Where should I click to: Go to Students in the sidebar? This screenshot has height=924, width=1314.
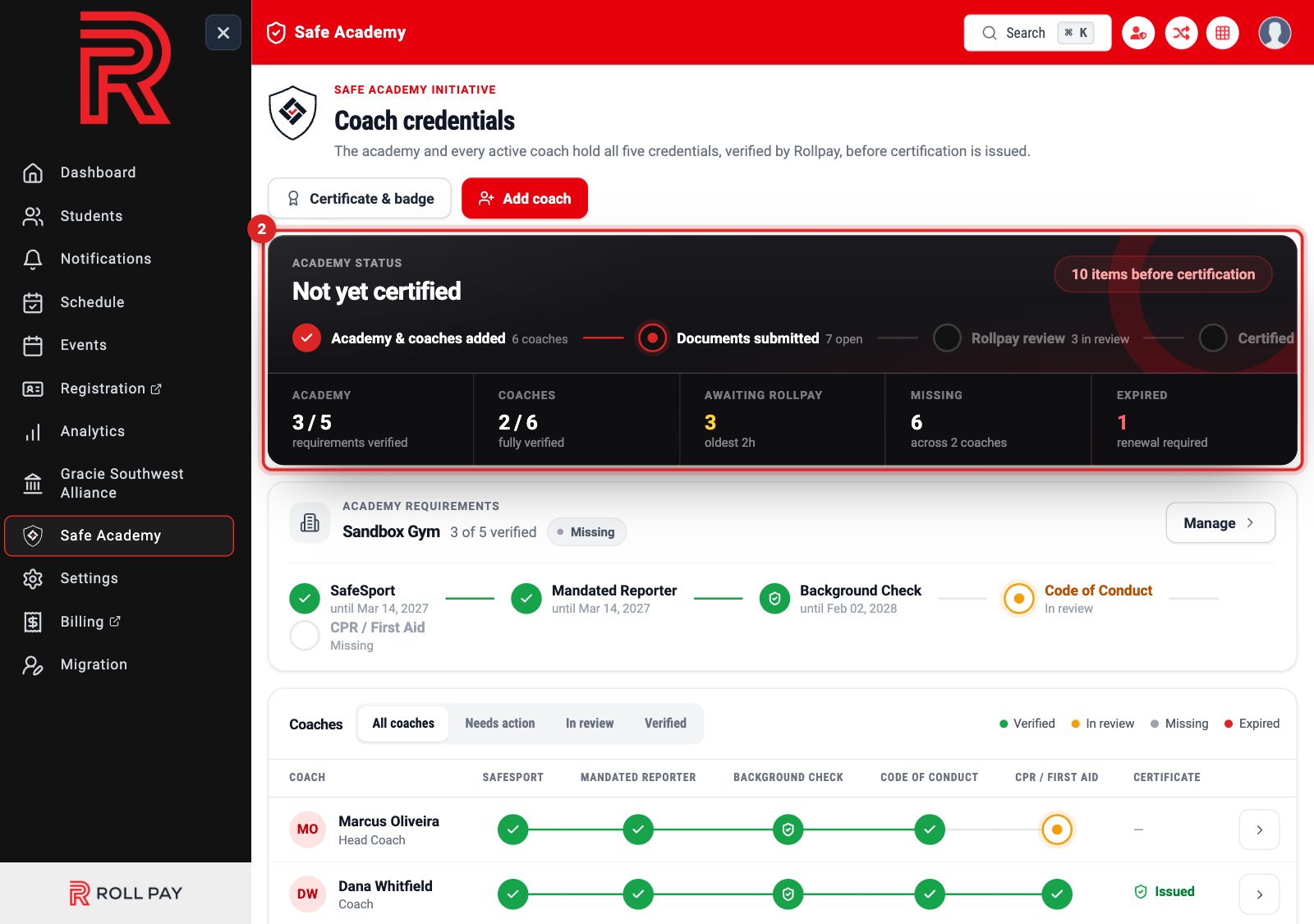[x=119, y=216]
